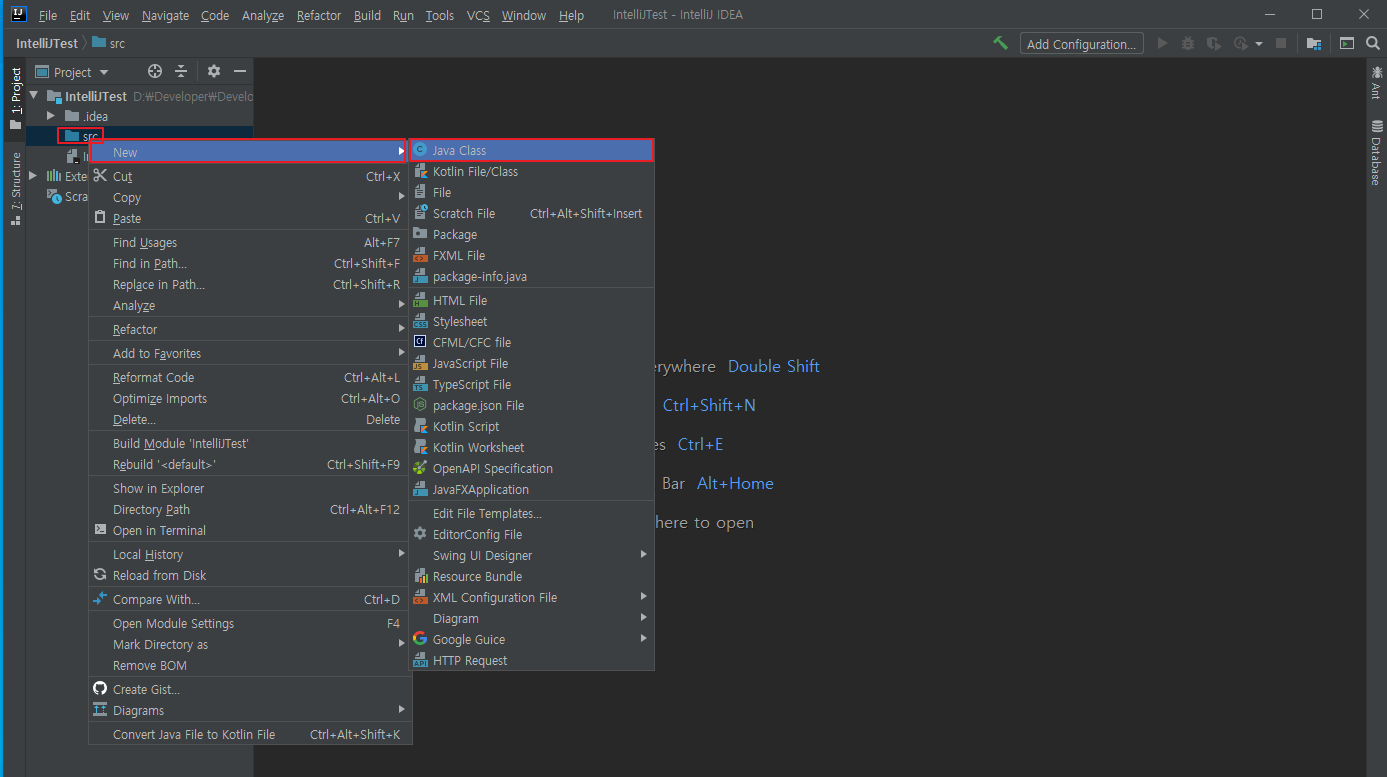Open the Project panel gear settings
The image size is (1387, 777).
click(213, 71)
